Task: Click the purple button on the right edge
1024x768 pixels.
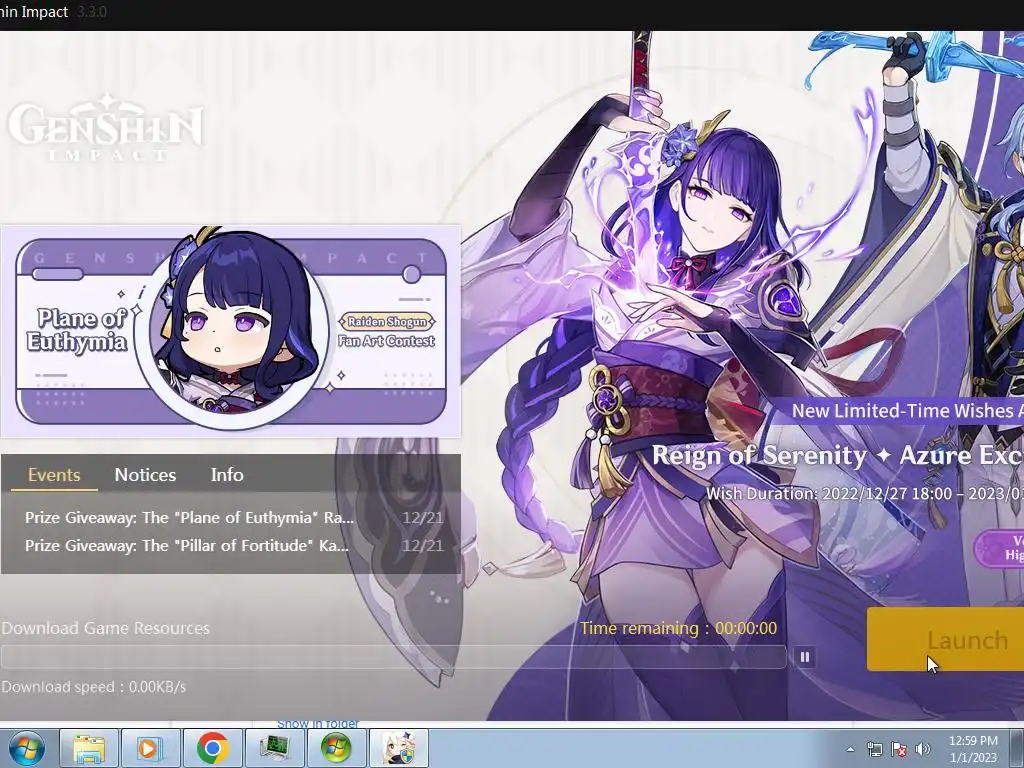Action: click(x=999, y=547)
